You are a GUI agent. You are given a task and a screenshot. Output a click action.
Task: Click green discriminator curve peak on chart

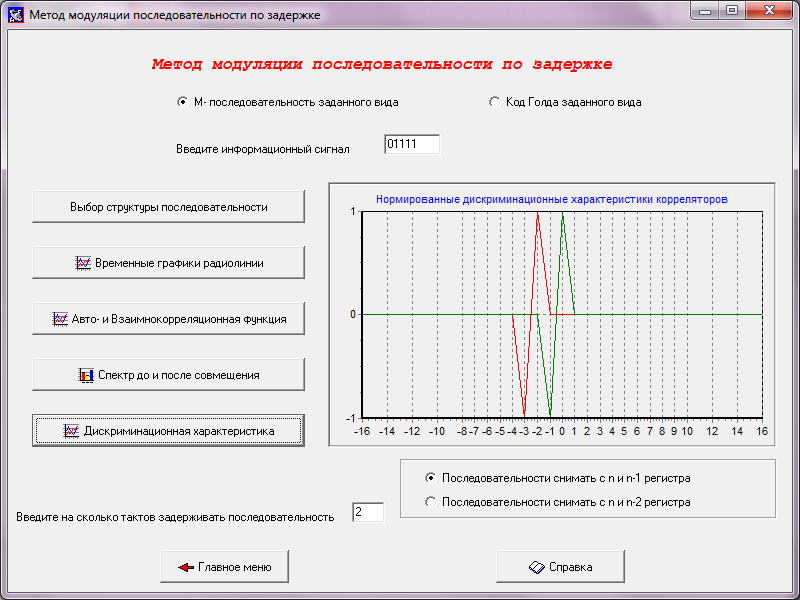click(562, 212)
